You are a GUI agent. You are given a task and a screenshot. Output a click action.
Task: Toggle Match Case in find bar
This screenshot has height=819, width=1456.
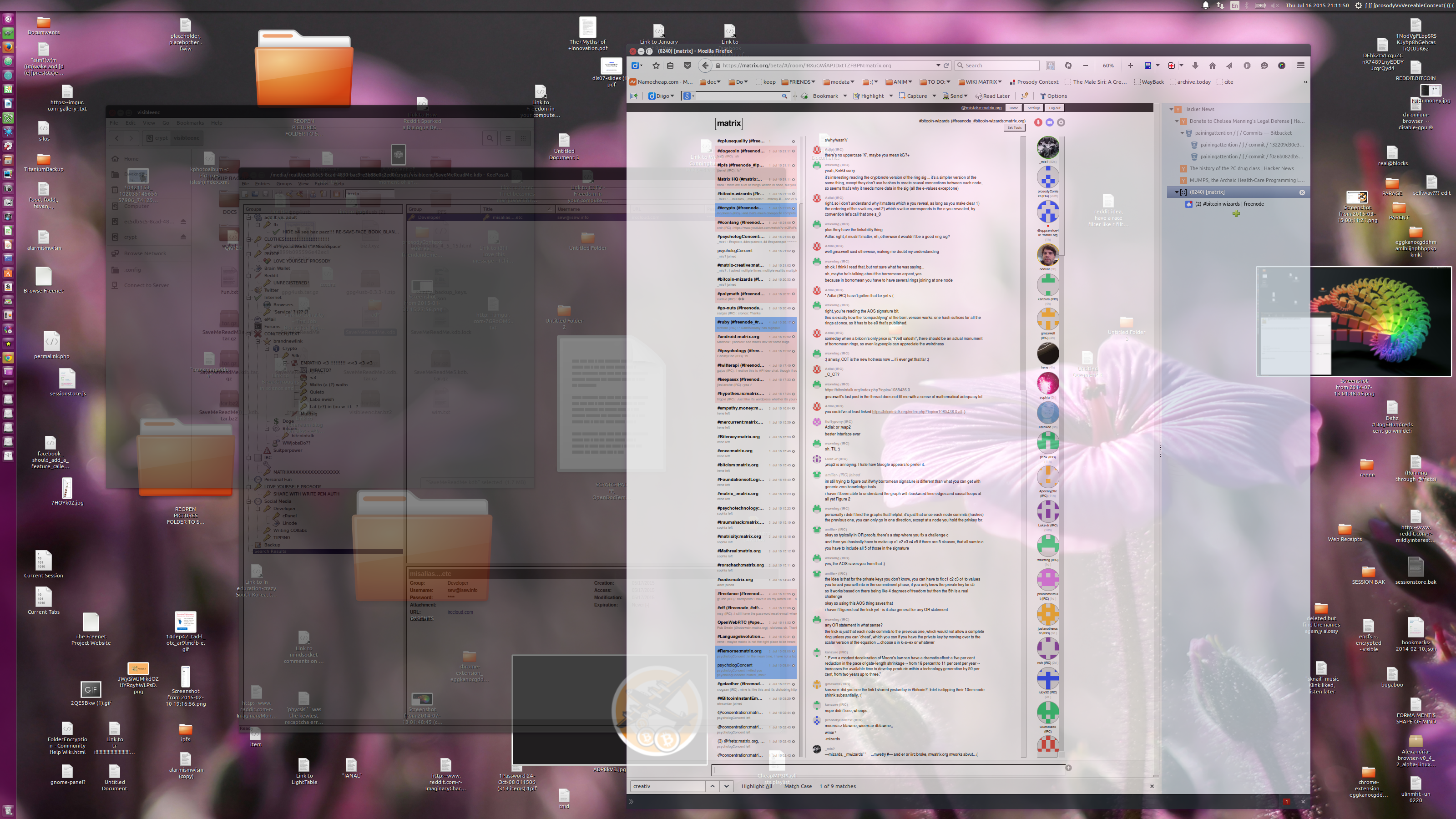click(798, 786)
